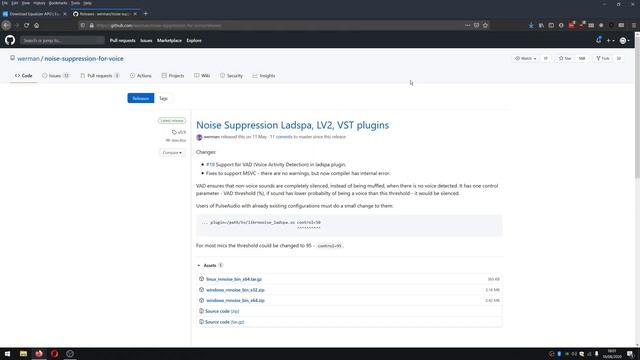Open the Insights tab

tap(264, 76)
